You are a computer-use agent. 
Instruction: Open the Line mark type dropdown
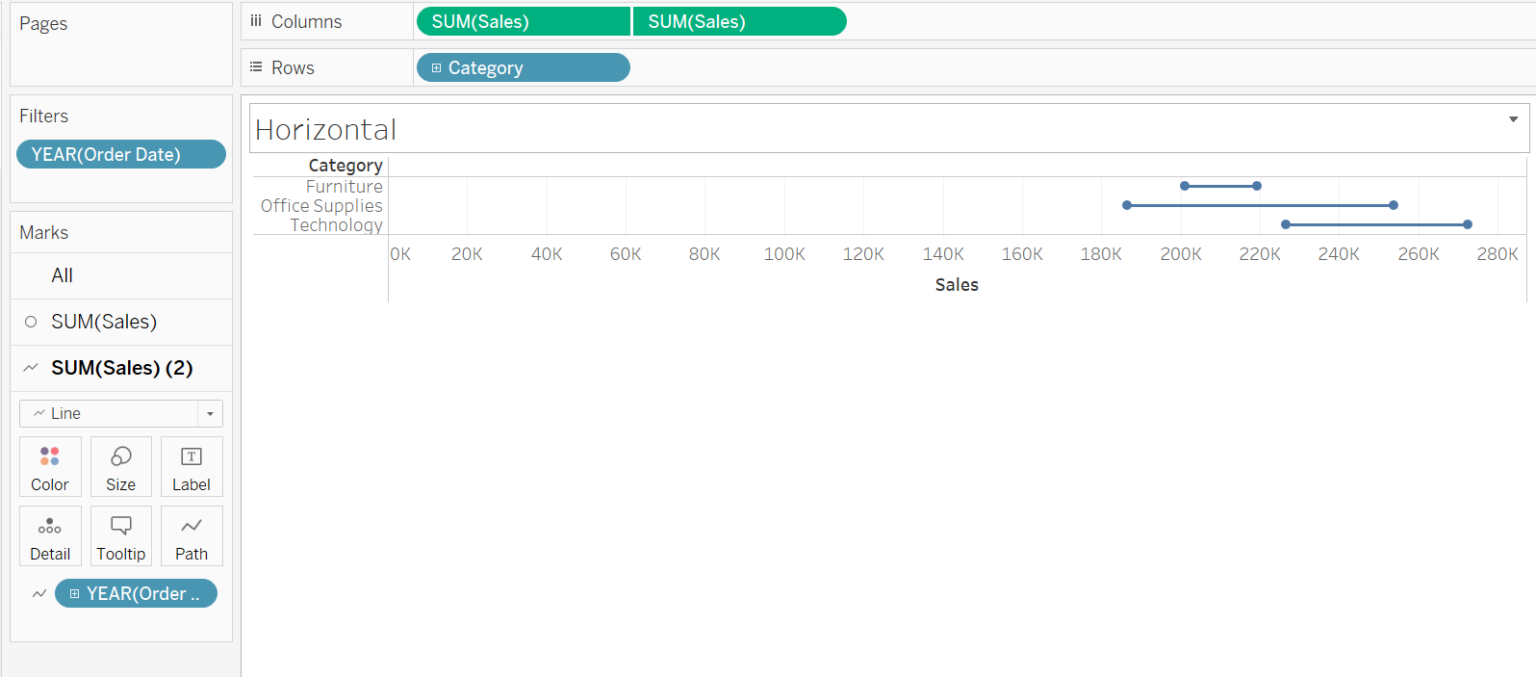pos(209,413)
